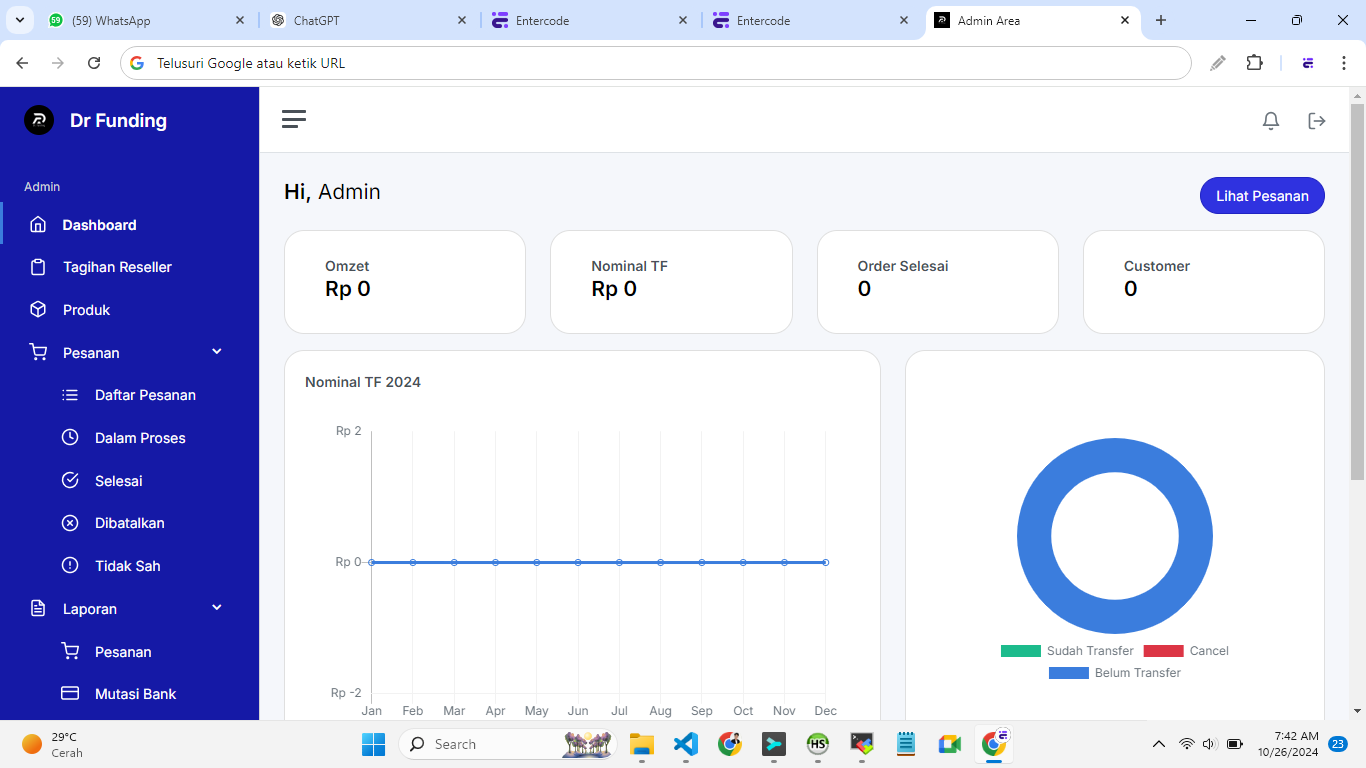Screen dimensions: 1366x768
Task: Toggle Belum Transfer legend item
Action: pos(1115,673)
